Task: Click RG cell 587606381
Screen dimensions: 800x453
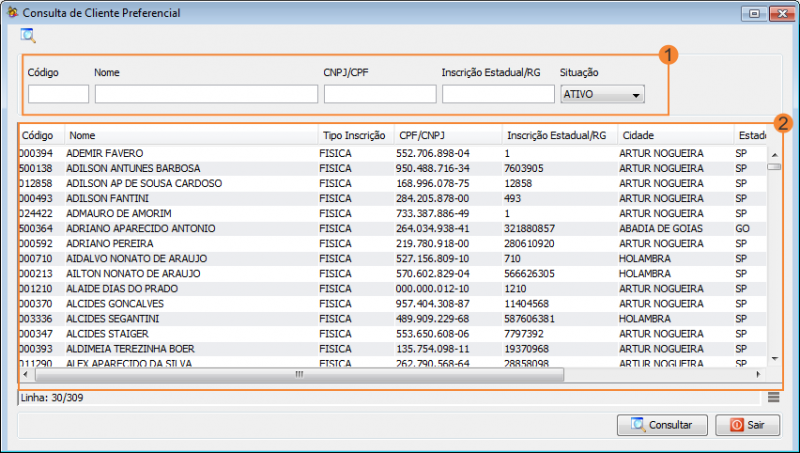Action: pyautogui.click(x=530, y=319)
